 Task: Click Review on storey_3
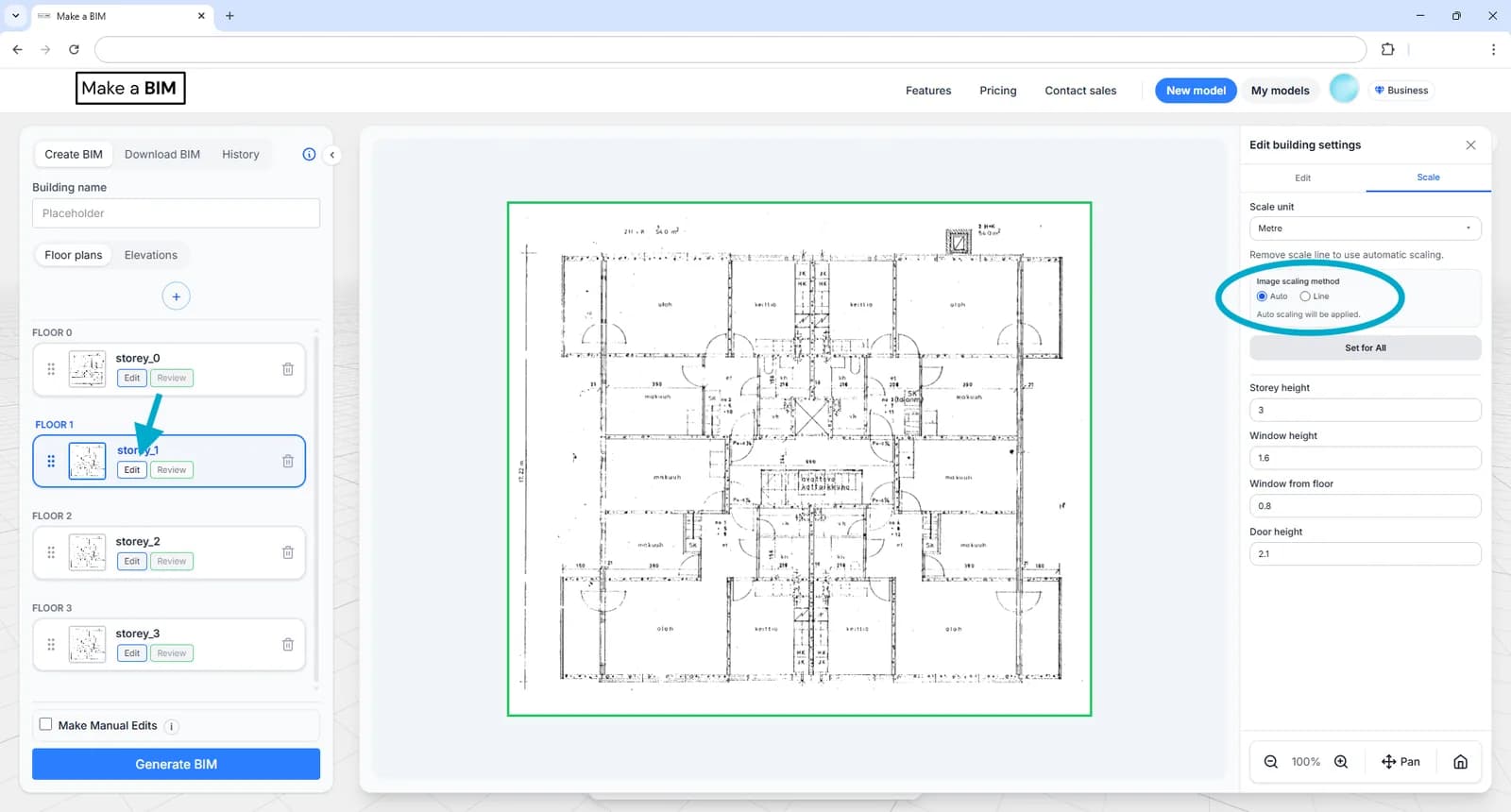172,652
